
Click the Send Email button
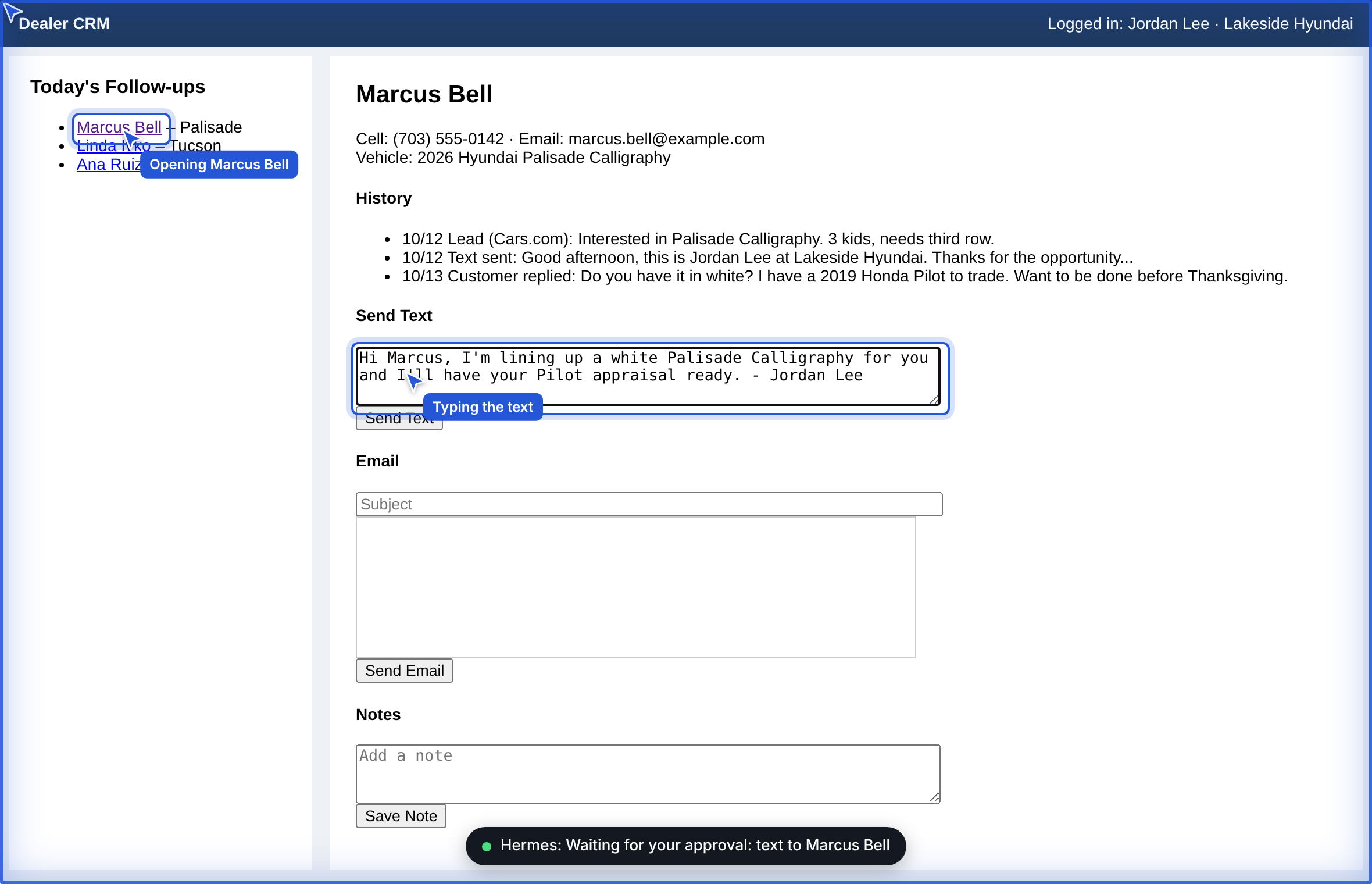[404, 671]
